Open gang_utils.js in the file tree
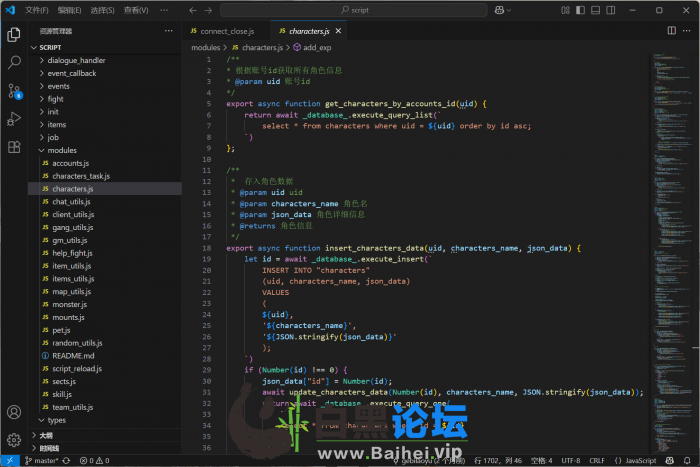 [x=105, y=228]
